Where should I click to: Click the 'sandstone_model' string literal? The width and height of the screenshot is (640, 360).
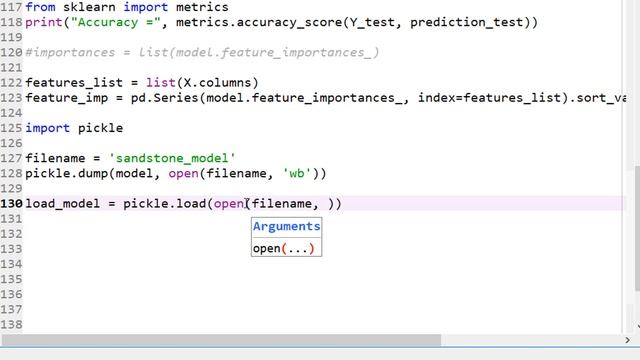(172, 158)
